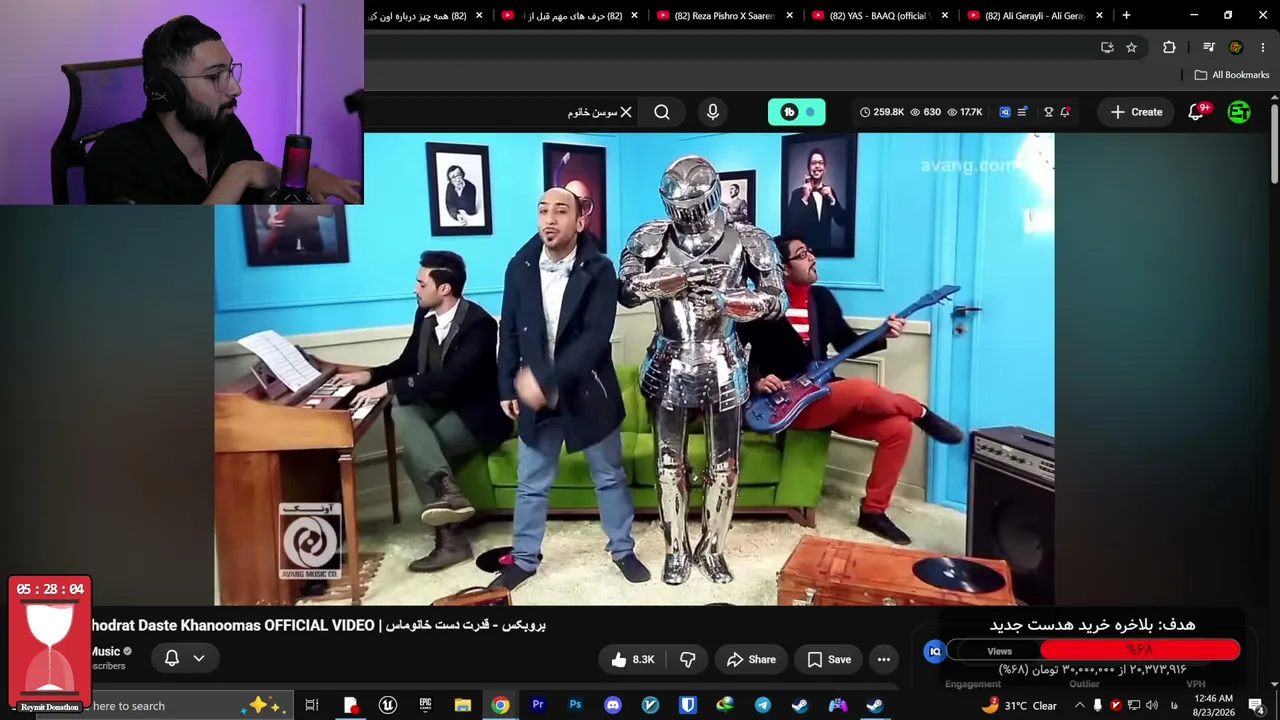Open Discord from the taskbar

(x=613, y=706)
